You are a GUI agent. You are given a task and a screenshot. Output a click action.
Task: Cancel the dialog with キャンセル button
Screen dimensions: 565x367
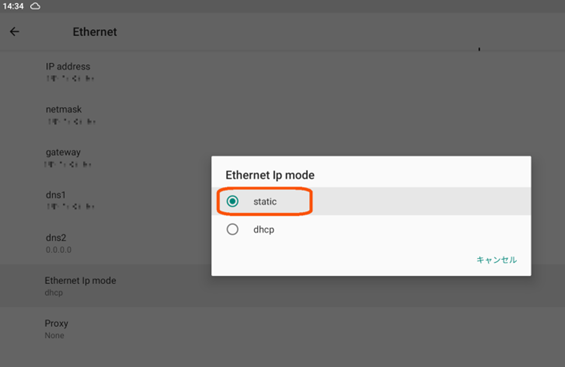(x=497, y=260)
